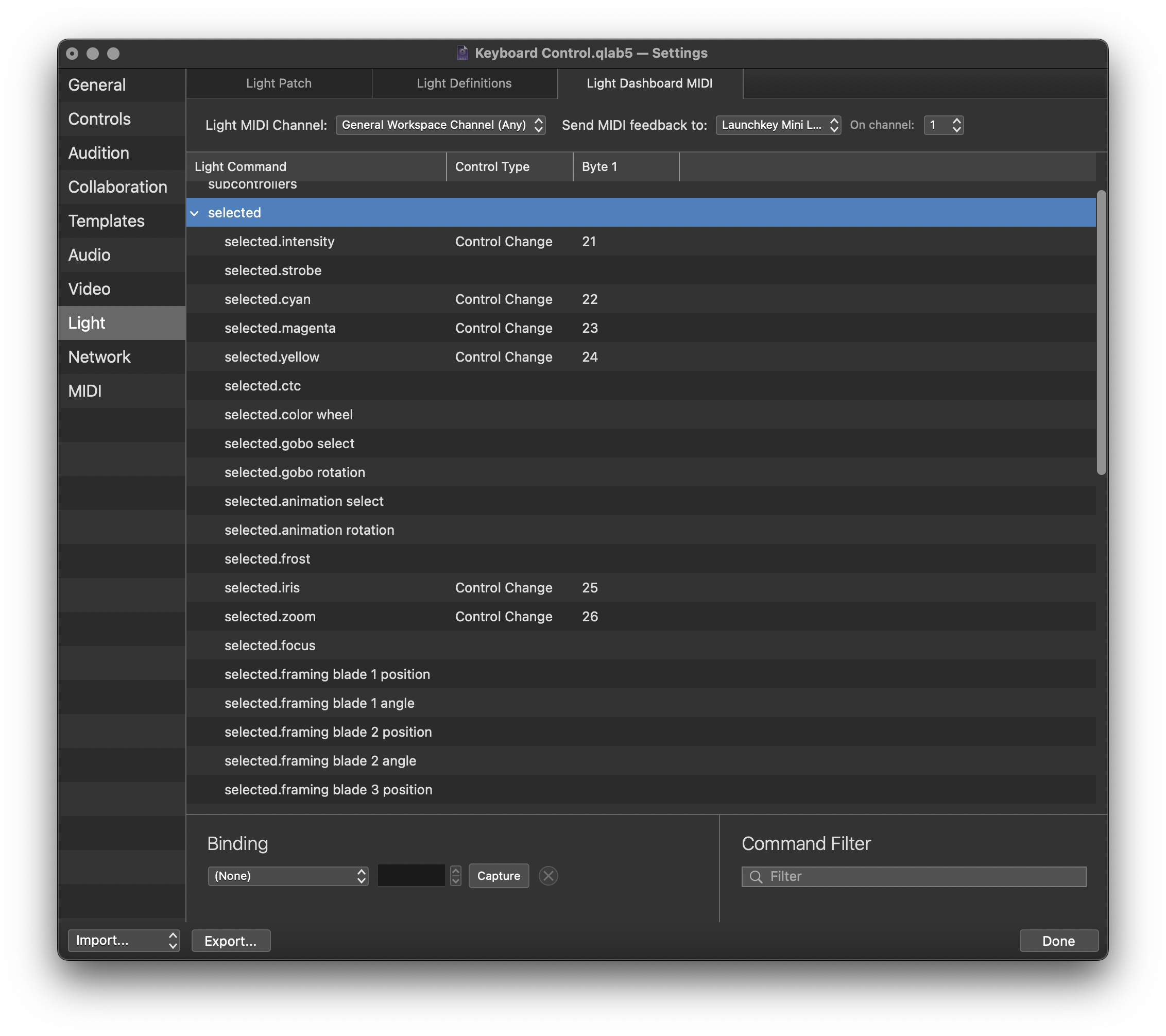
Task: Click the Capture button
Action: click(498, 876)
